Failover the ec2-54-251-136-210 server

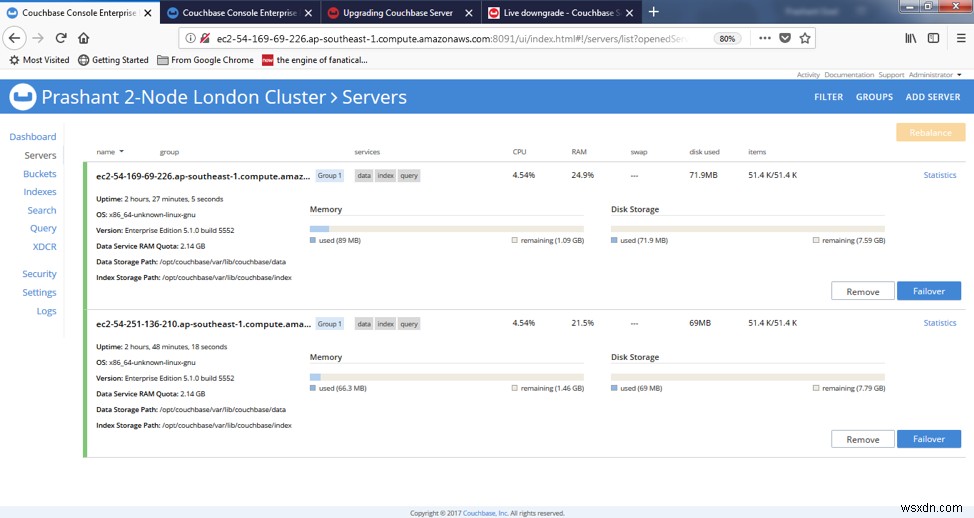pos(929,439)
